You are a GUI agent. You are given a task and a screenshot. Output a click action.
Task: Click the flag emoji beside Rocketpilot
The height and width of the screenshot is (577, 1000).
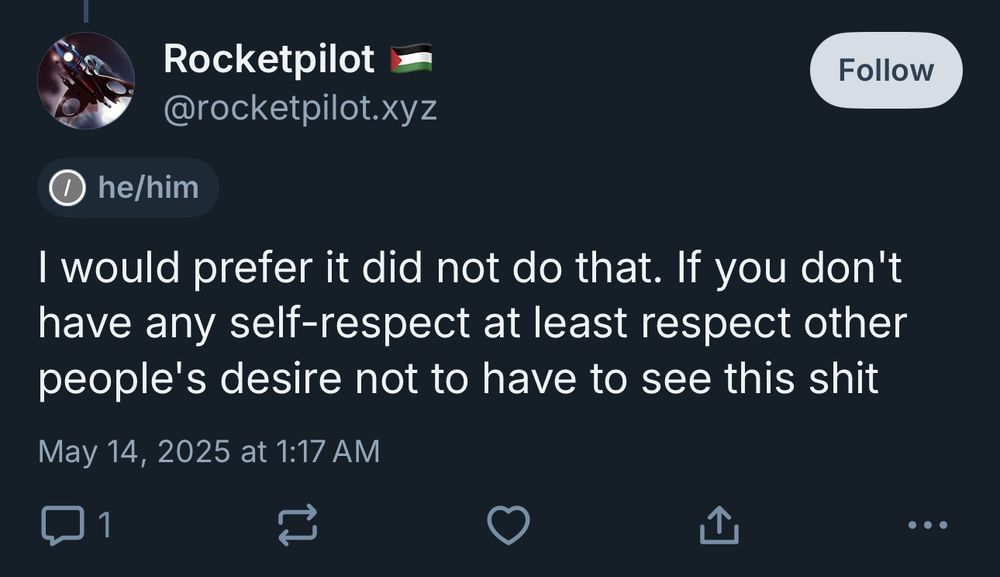(x=411, y=59)
